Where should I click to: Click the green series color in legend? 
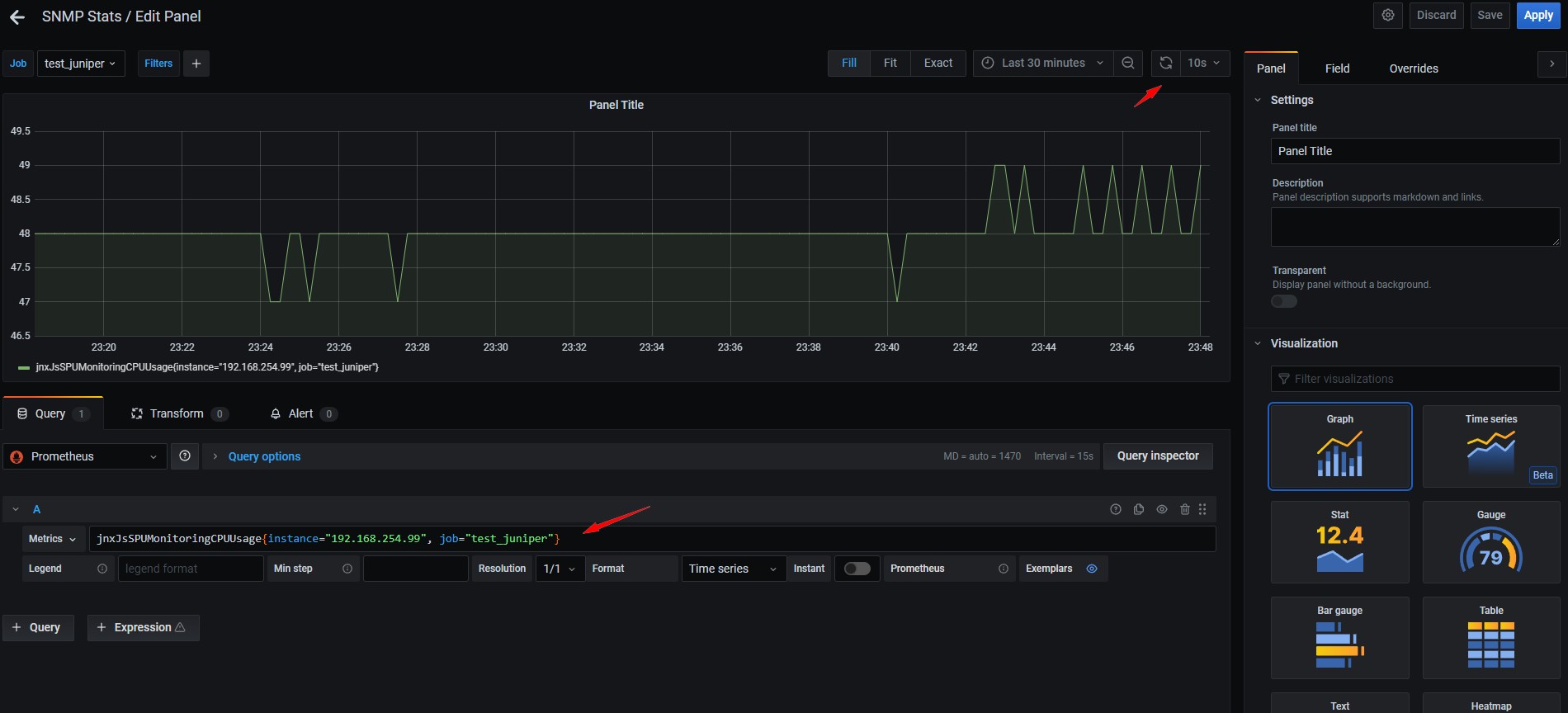(x=24, y=368)
